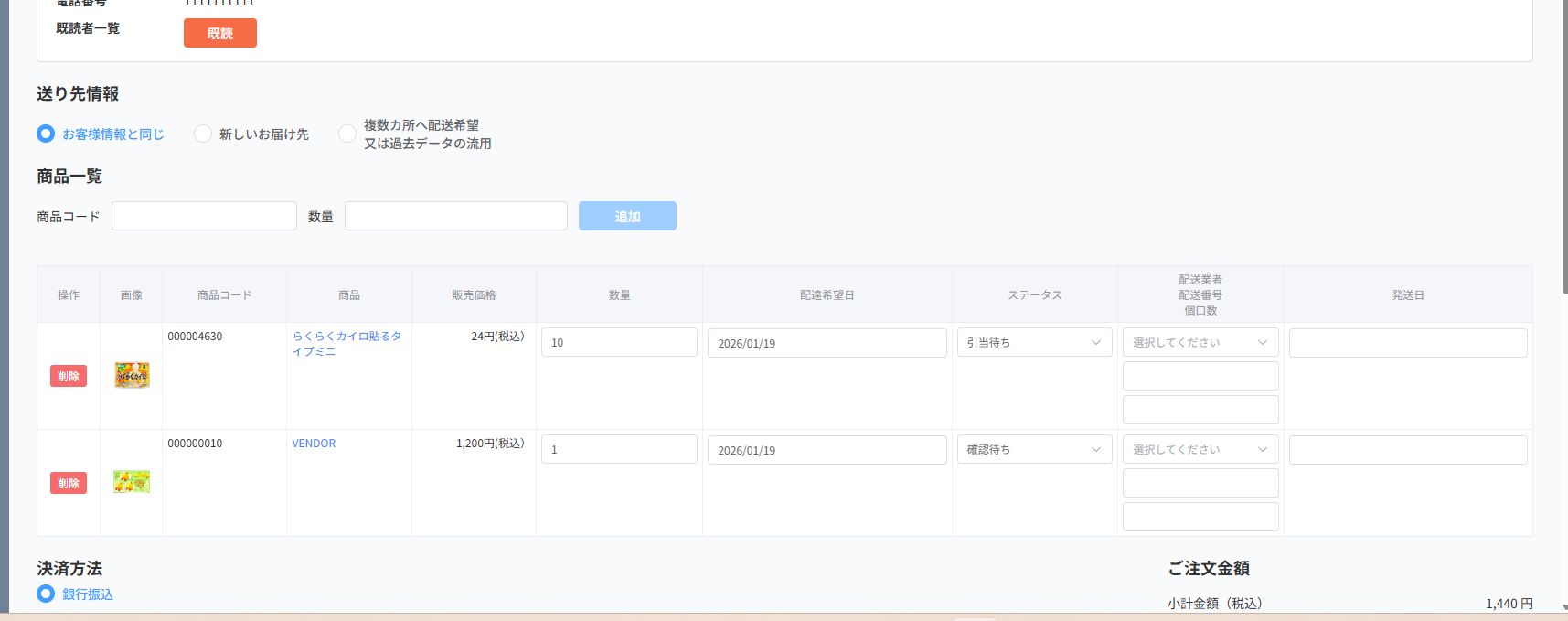Select 複数カ所へ配送希望 radio option
This screenshot has height=621, width=1568.
[347, 134]
